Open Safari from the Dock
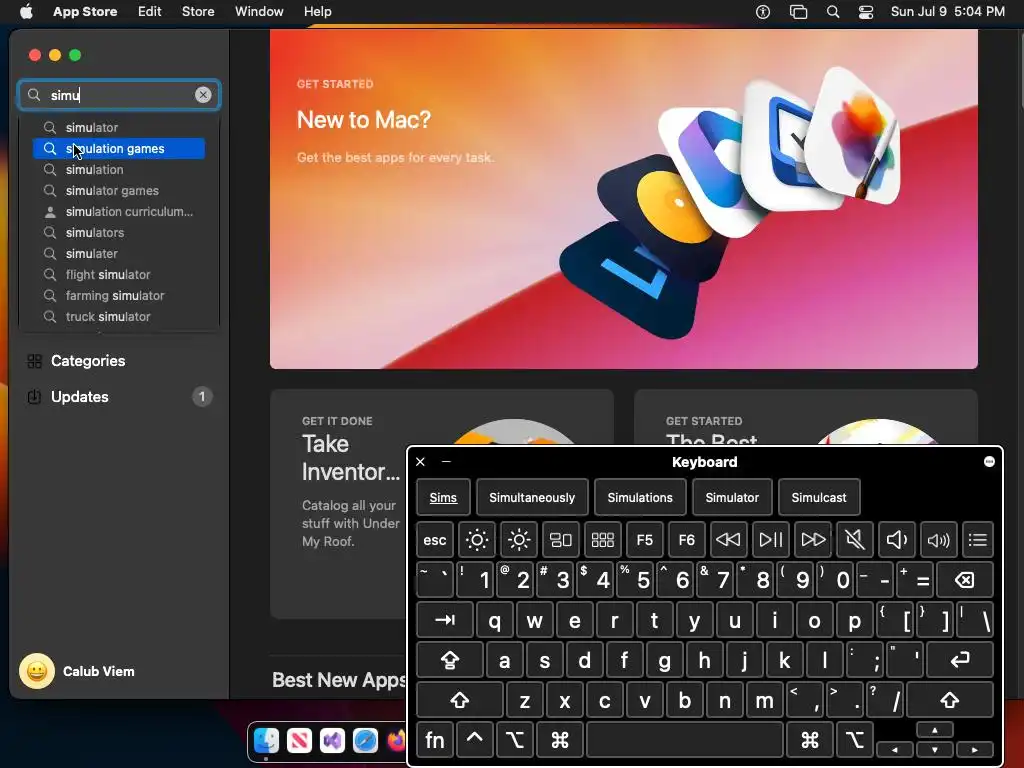1024x768 pixels. (x=365, y=740)
